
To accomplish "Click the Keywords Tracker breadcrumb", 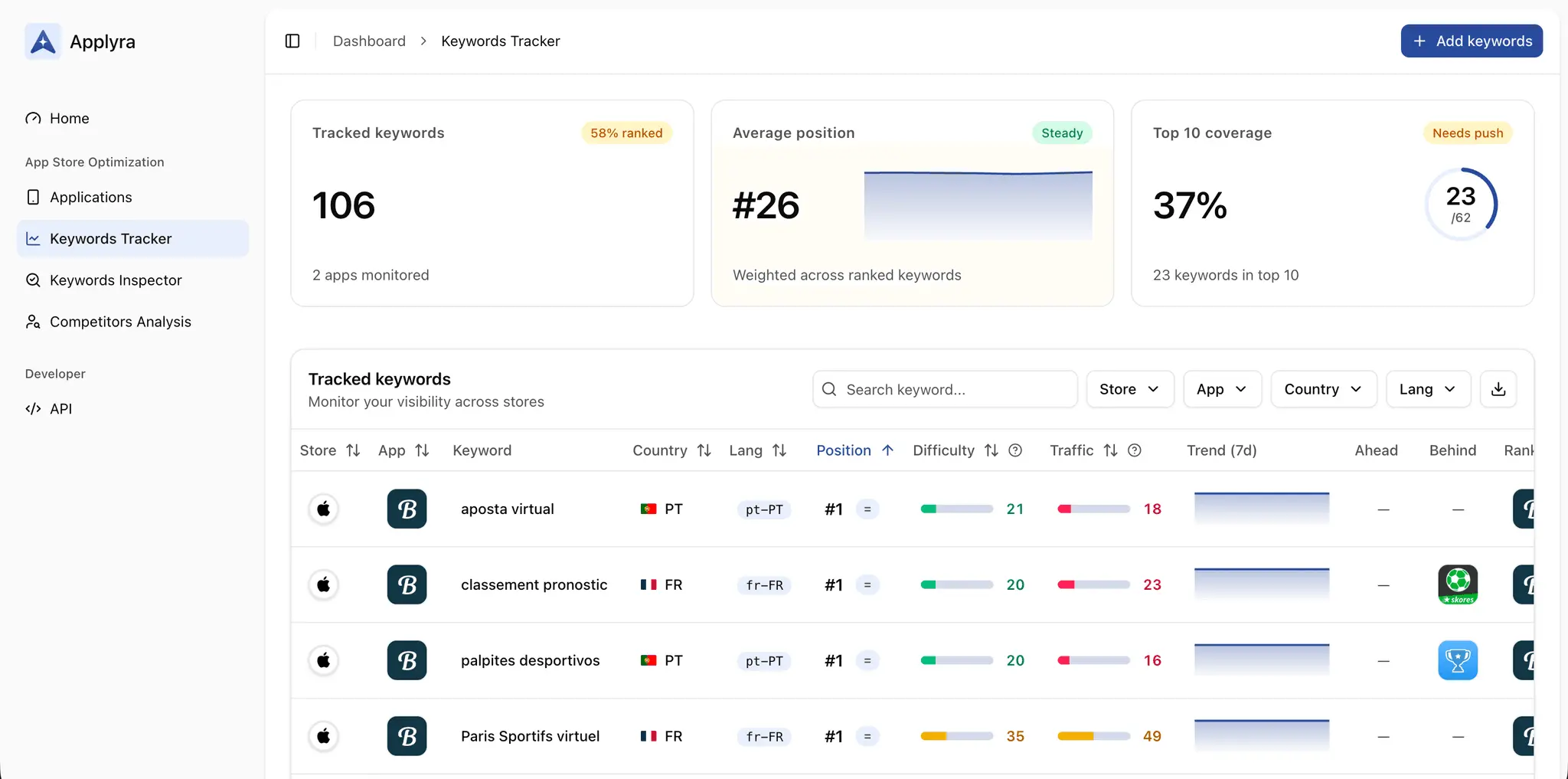I will pyautogui.click(x=501, y=41).
